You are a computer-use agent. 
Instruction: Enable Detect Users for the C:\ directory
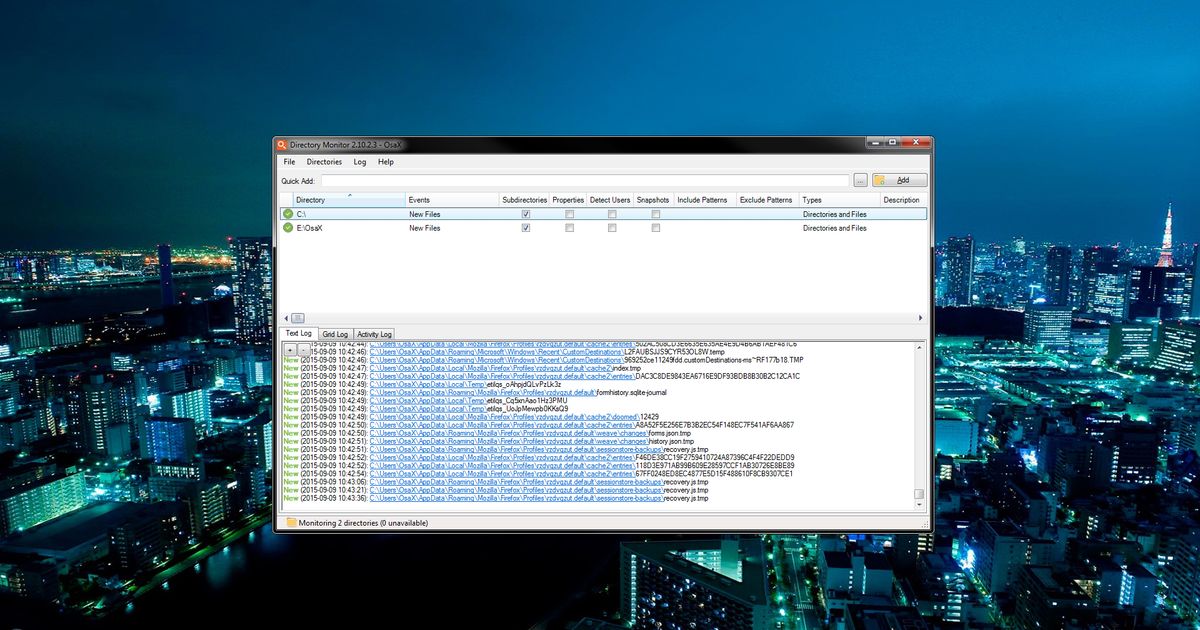tap(610, 213)
